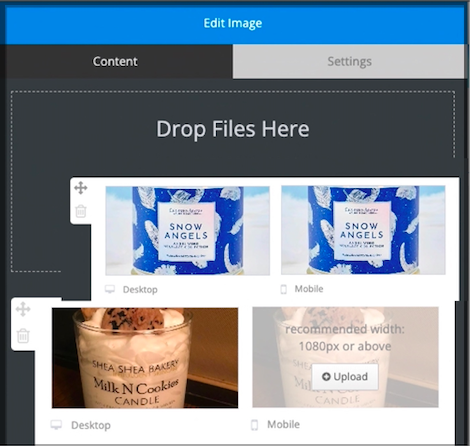The height and width of the screenshot is (446, 470).
Task: Click move handle icon for Snow Angels row
Action: (x=81, y=188)
